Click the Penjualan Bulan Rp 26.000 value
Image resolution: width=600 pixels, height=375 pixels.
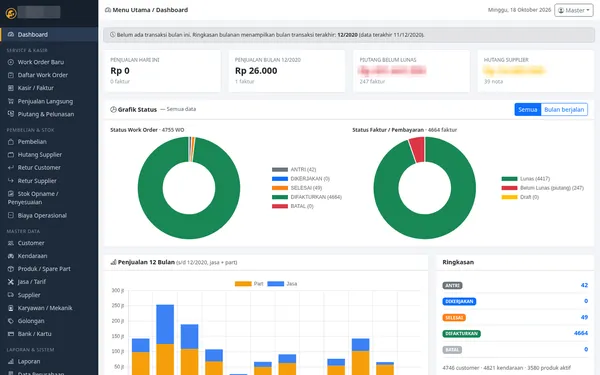[256, 71]
